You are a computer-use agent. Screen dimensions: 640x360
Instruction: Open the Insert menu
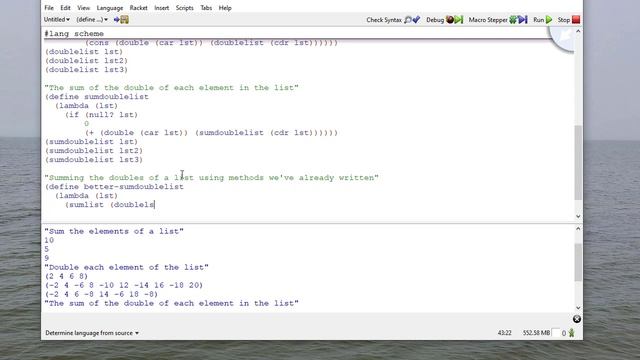[162, 8]
